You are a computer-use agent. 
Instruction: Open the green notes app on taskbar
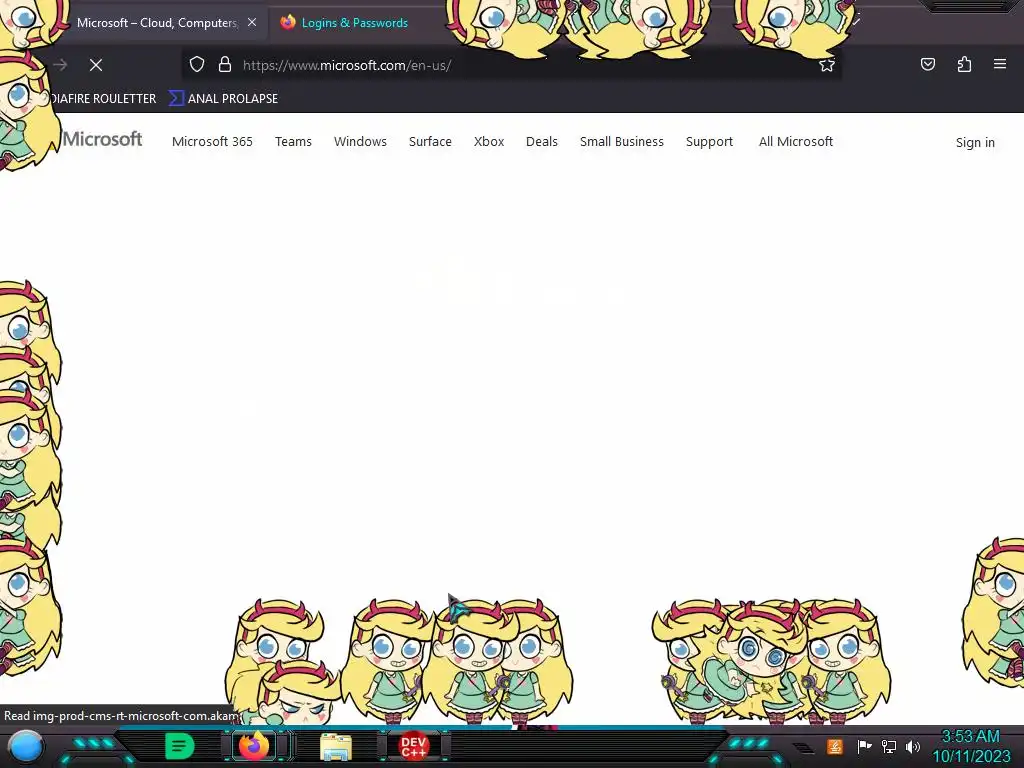pyautogui.click(x=180, y=746)
